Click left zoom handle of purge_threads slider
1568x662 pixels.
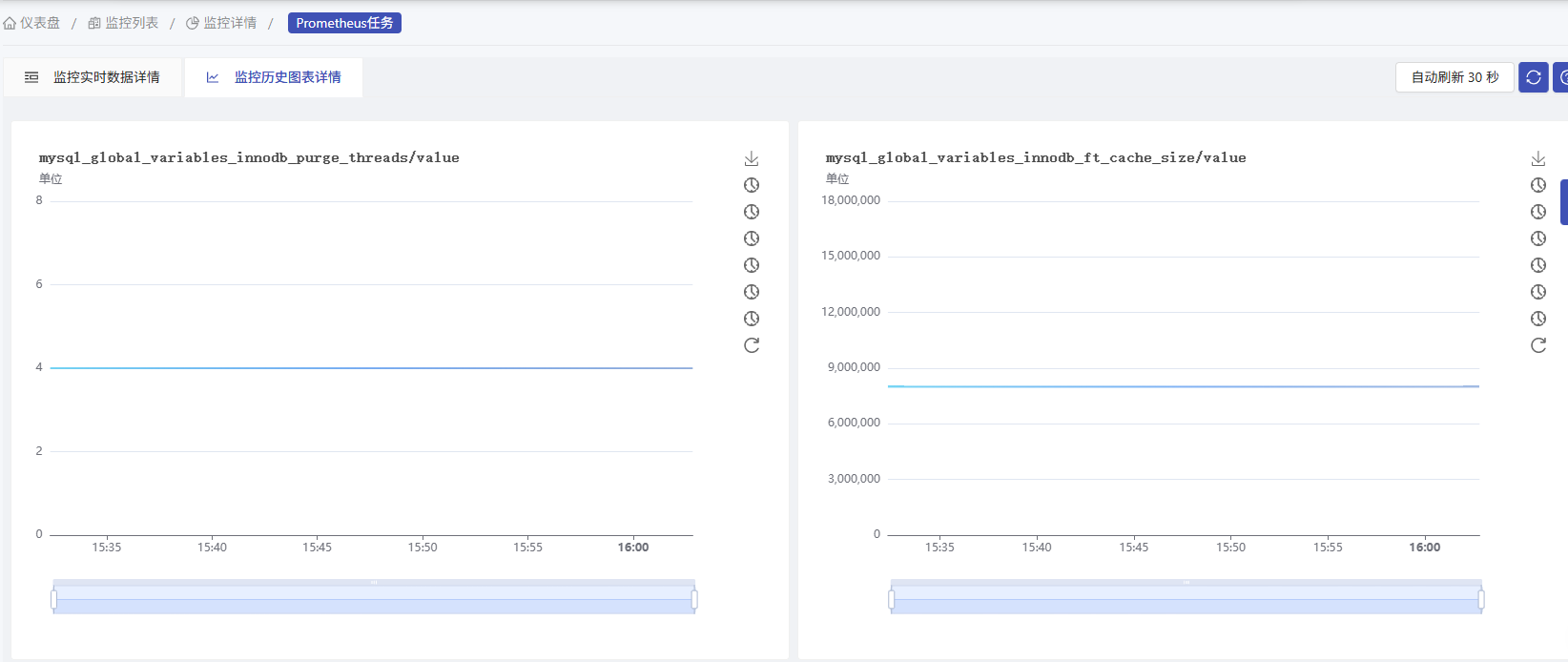pos(53,599)
